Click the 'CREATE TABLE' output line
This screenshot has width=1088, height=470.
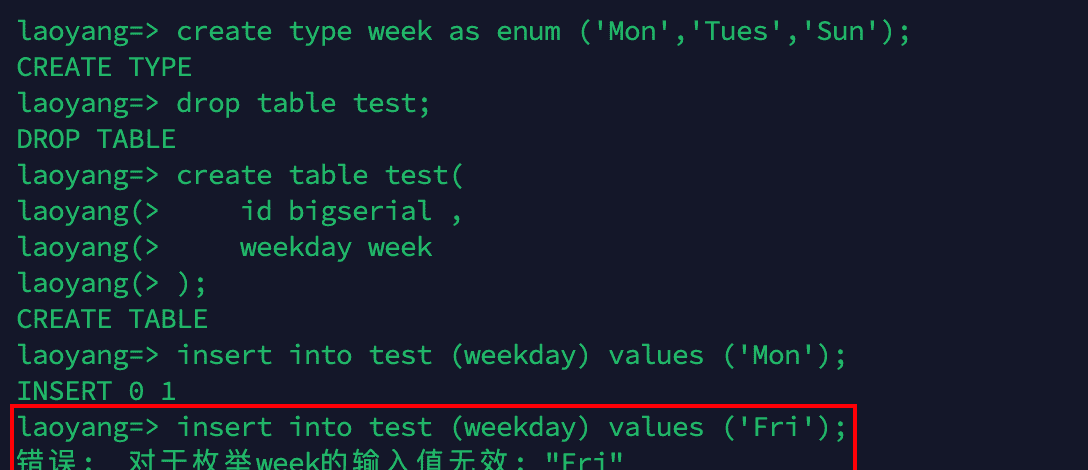tap(112, 319)
